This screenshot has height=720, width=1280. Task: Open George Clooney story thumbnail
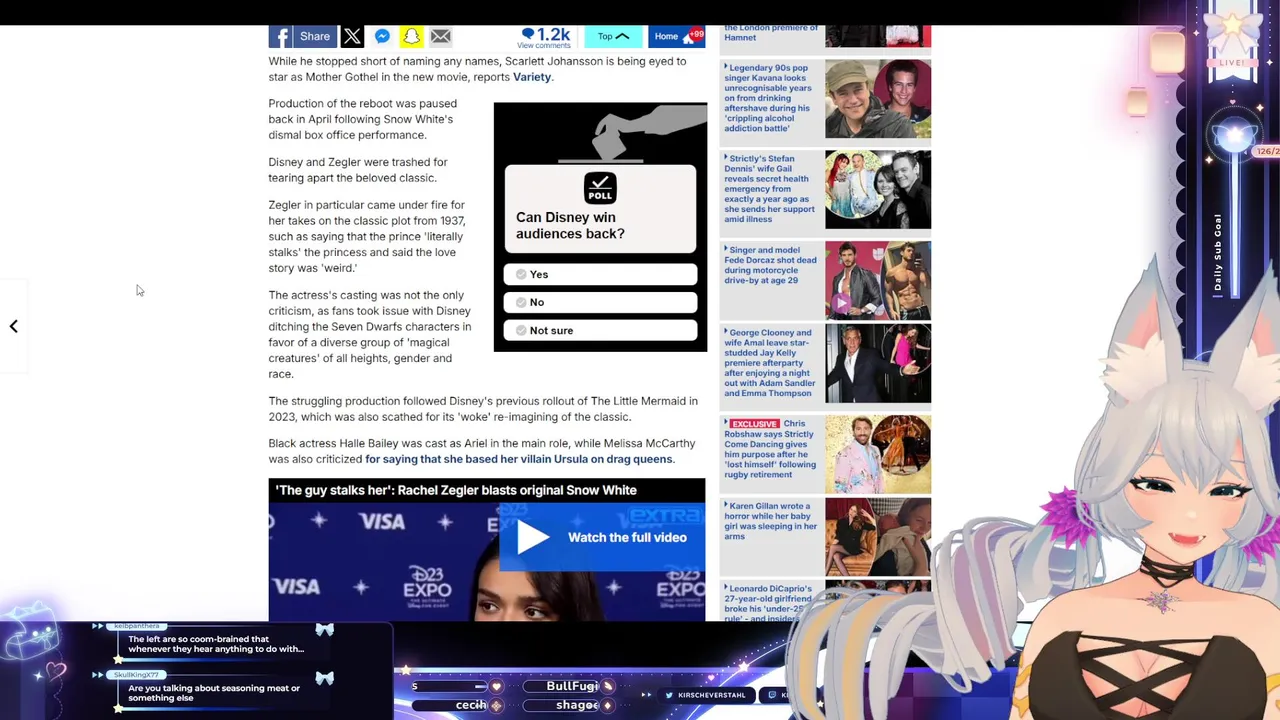click(878, 363)
